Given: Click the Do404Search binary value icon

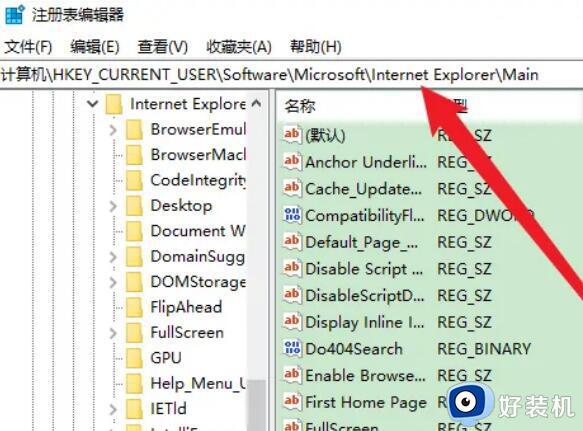Looking at the screenshot, I should [292, 349].
